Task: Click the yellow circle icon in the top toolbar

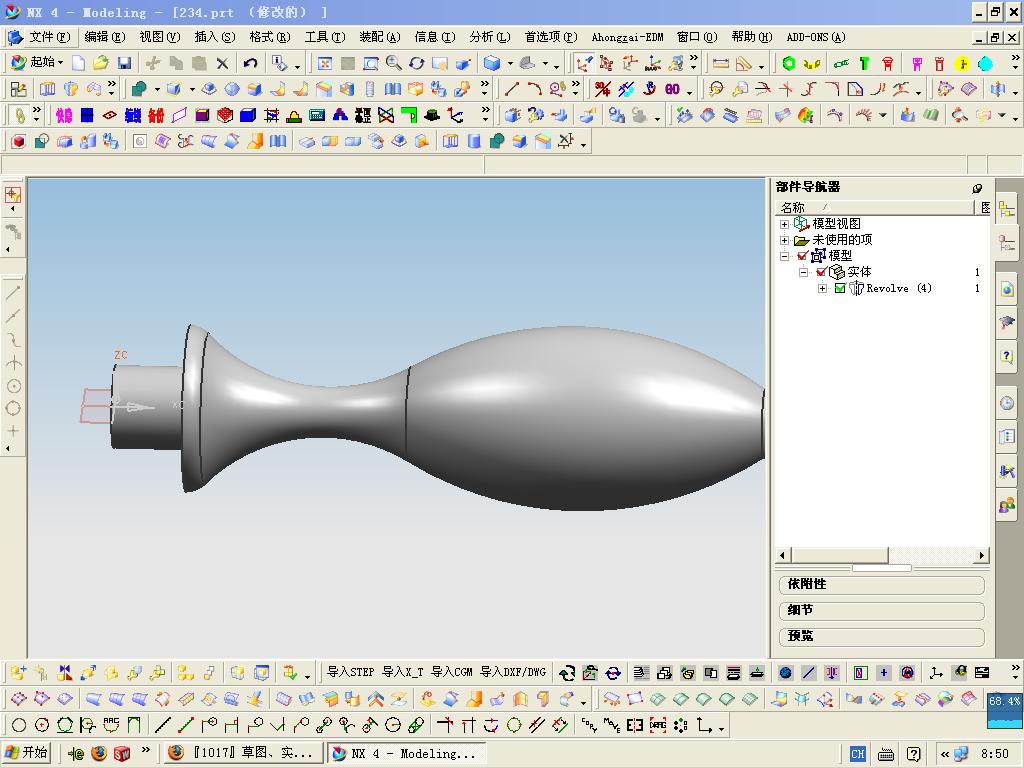Action: click(961, 63)
